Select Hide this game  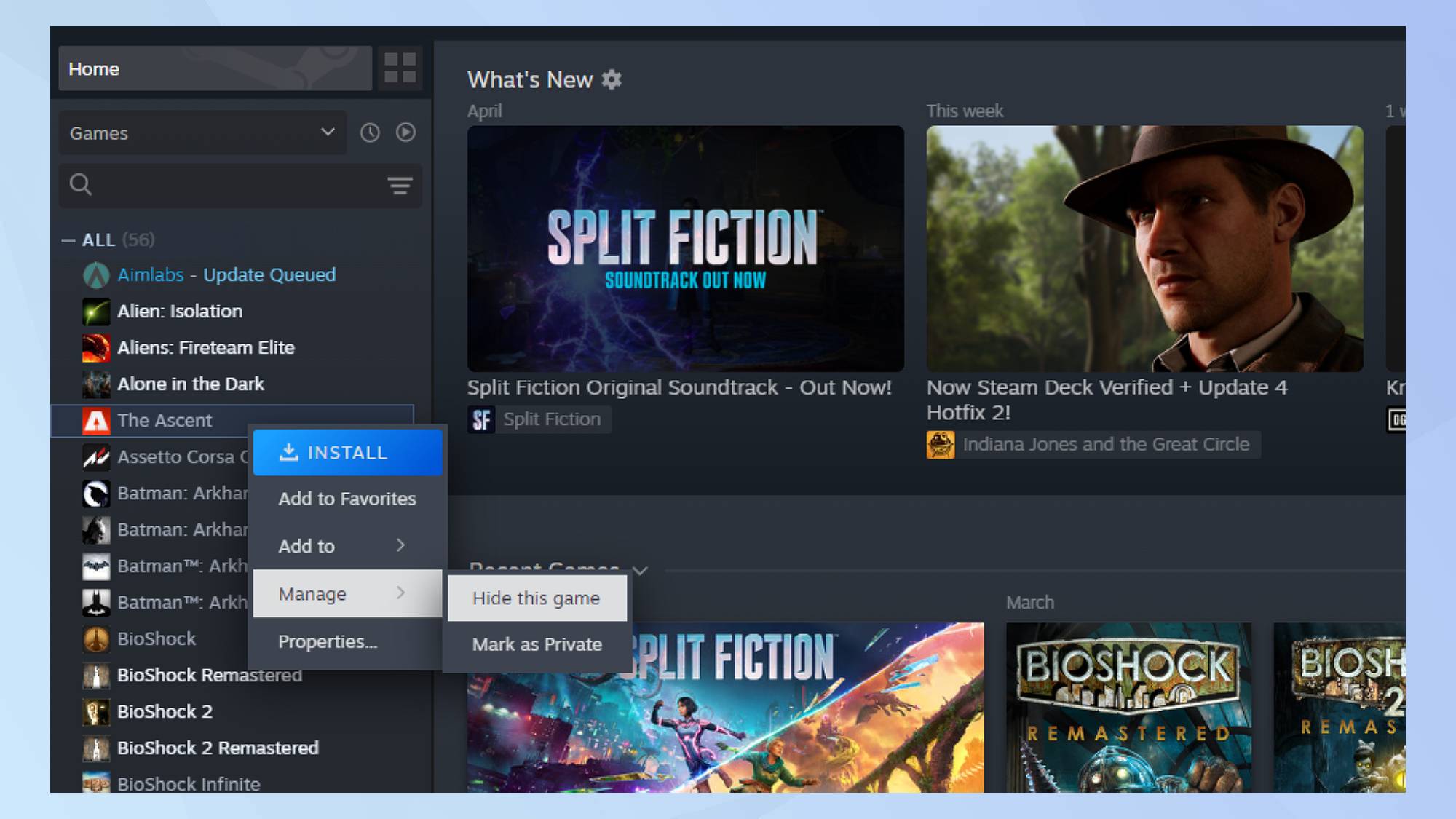[x=537, y=598]
